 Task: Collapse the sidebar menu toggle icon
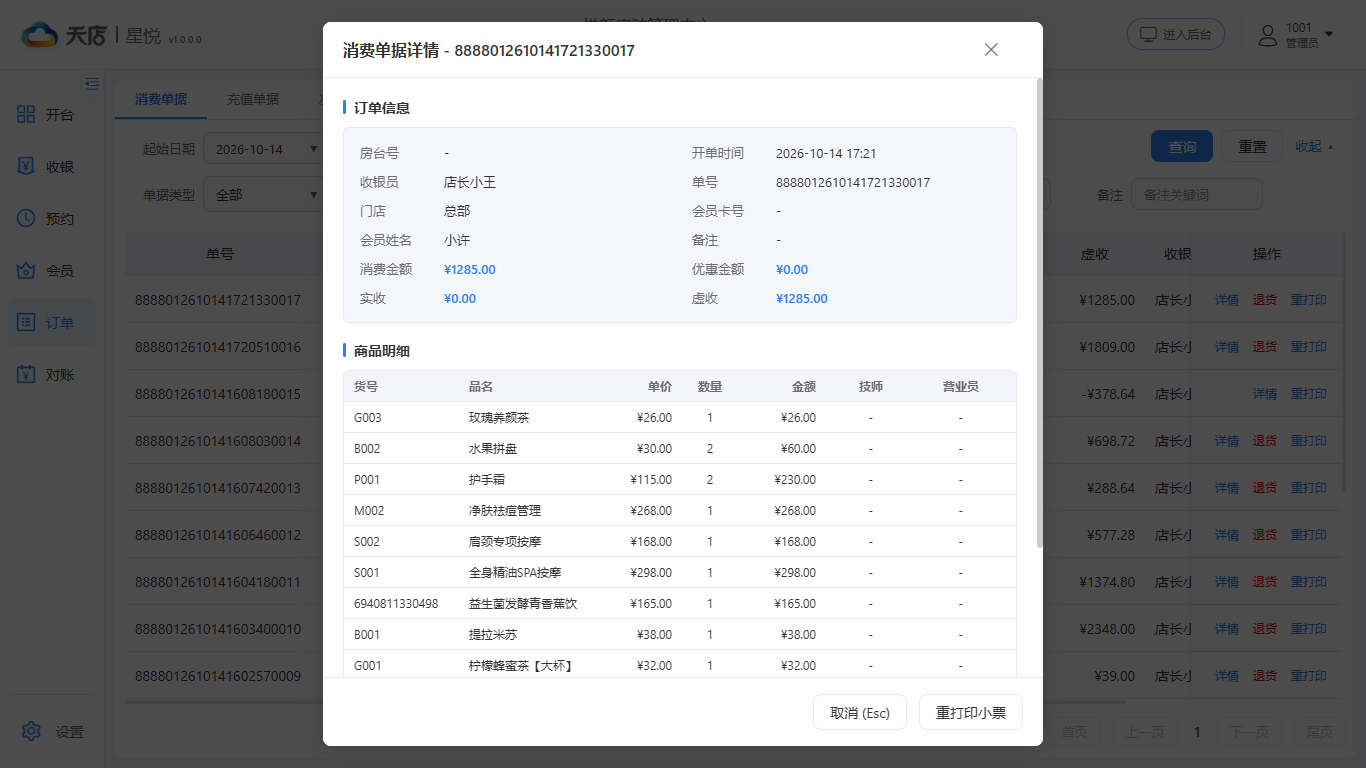93,83
